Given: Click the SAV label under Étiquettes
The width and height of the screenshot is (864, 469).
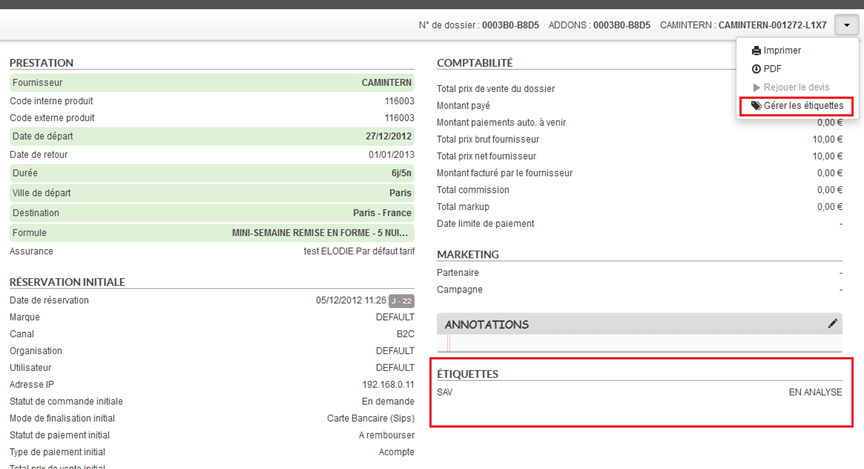Looking at the screenshot, I should [x=445, y=392].
